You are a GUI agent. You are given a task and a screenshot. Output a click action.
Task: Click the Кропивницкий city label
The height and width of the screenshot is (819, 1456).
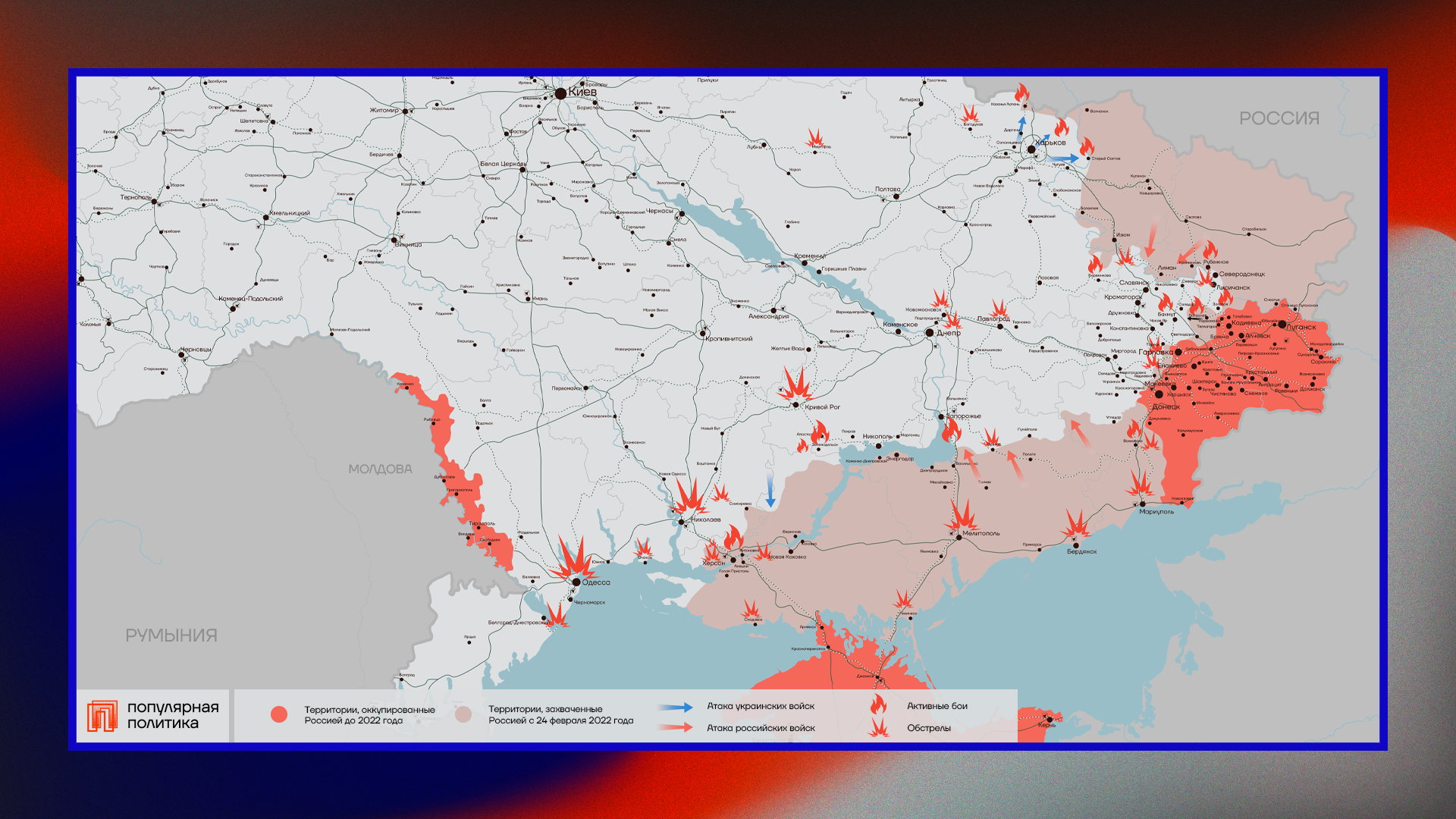point(729,339)
